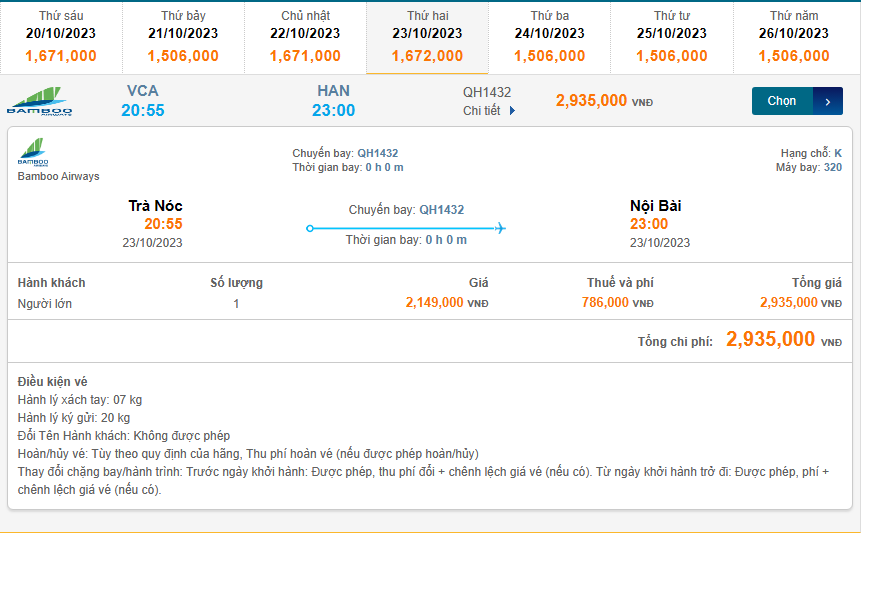Screen dimensions: 872x616
Task: Select the active Thứ hai 23/10/2023 tab
Action: pyautogui.click(x=427, y=37)
